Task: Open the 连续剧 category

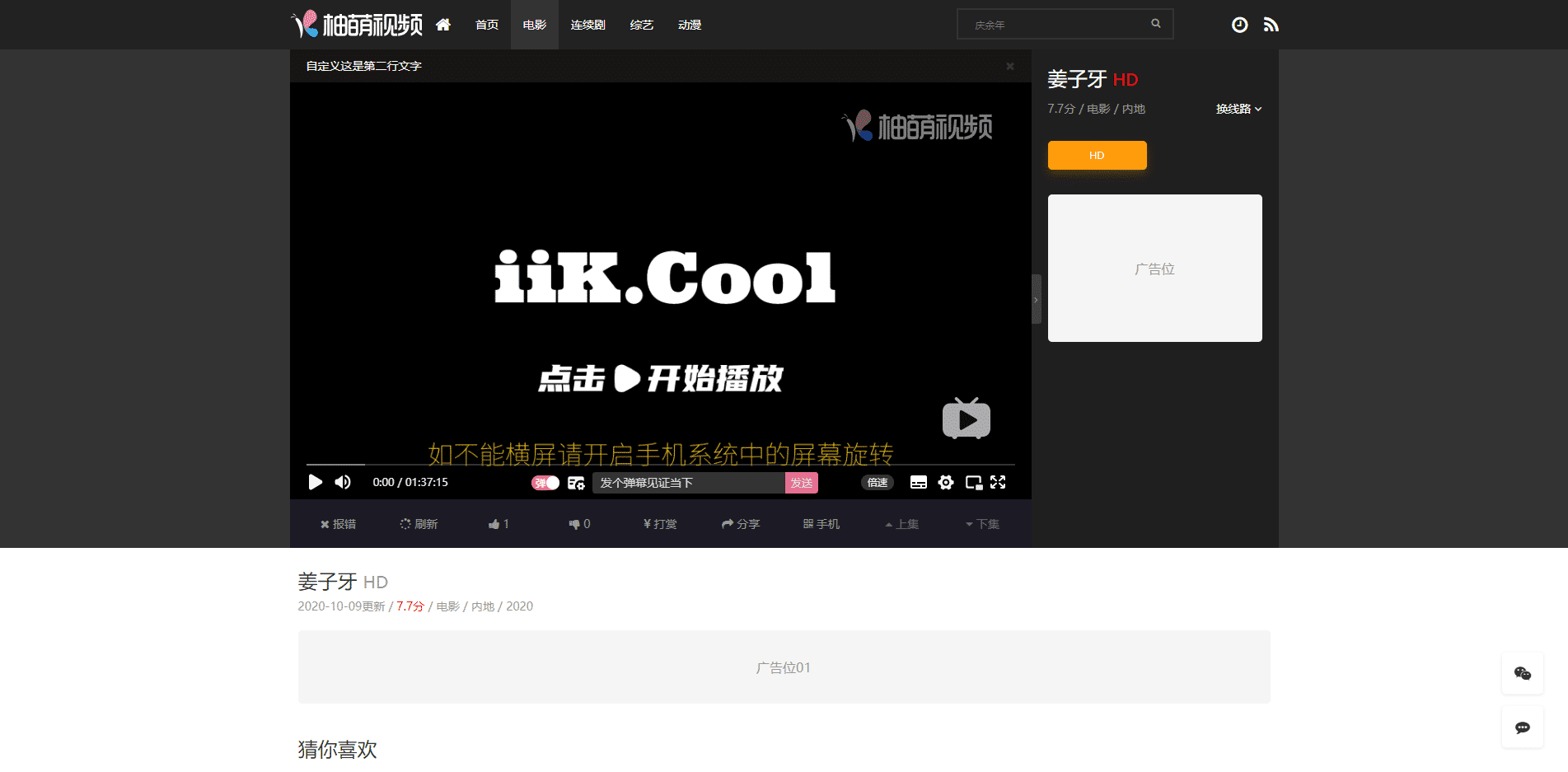Action: click(588, 25)
